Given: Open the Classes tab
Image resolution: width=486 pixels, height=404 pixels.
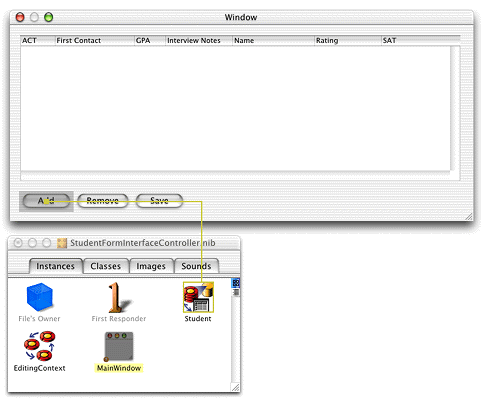Looking at the screenshot, I should (106, 266).
